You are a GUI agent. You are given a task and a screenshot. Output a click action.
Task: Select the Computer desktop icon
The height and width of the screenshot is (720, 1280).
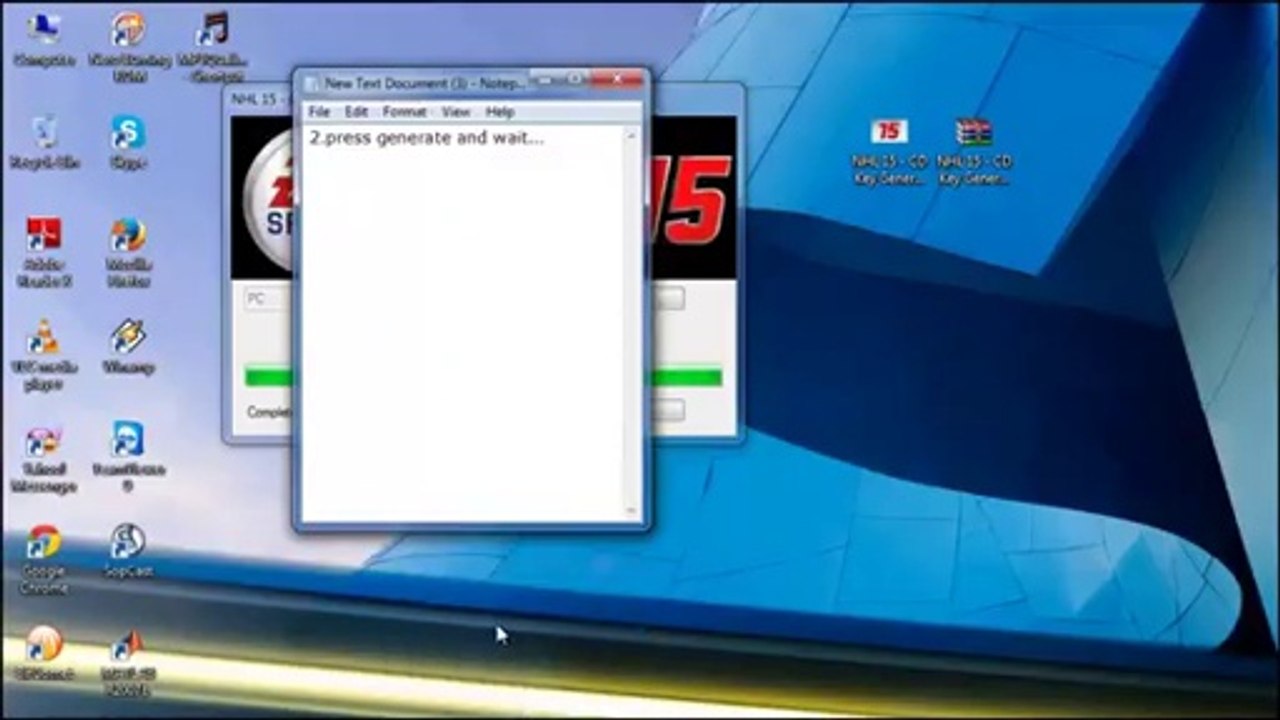[x=44, y=38]
